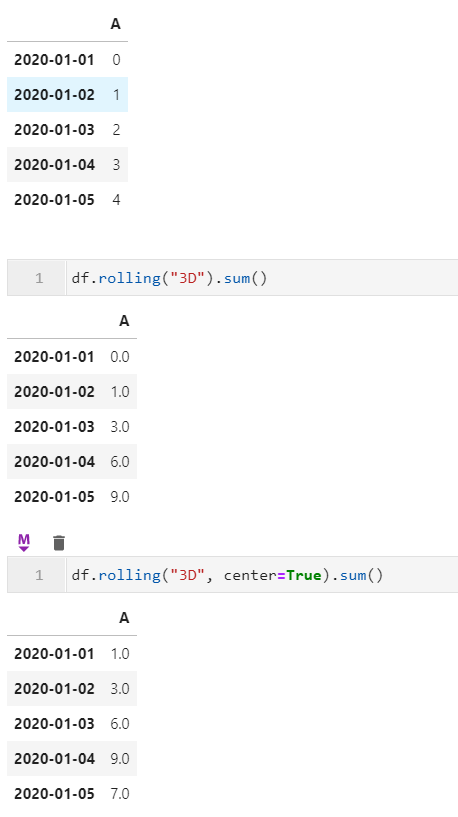
Task: Delete the cell with the trash icon
Action: click(x=59, y=543)
